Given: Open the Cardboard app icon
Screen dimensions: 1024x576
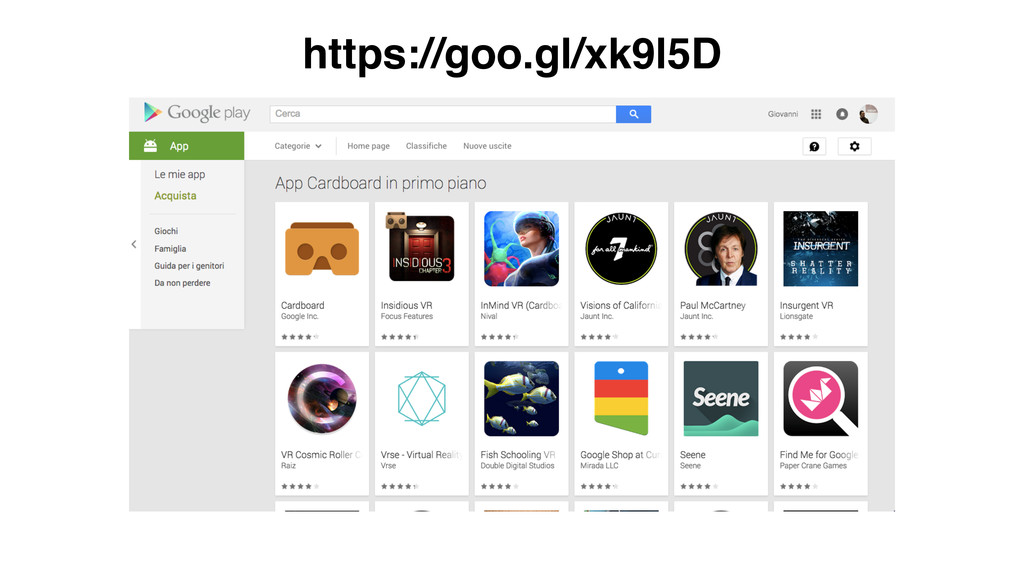Looking at the screenshot, I should point(322,249).
